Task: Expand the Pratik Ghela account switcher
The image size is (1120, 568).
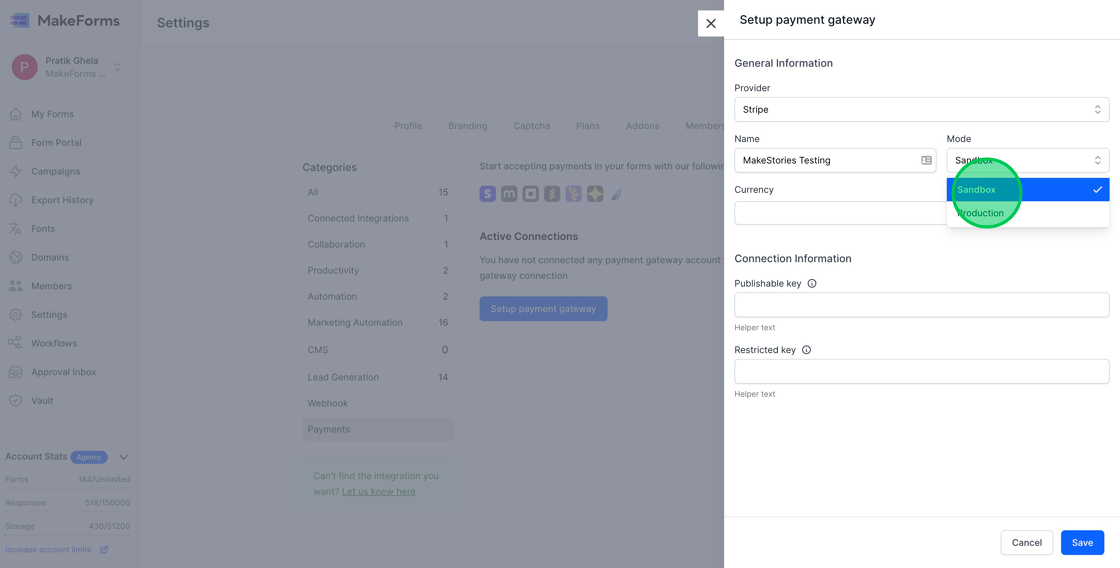Action: (117, 67)
